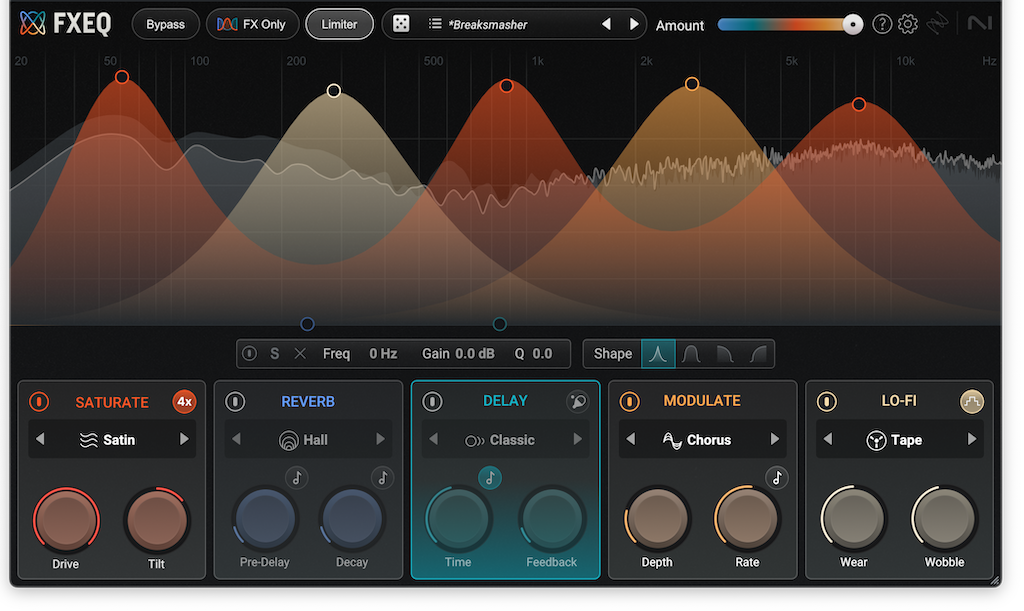The height and width of the screenshot is (611, 1024).
Task: Select the LO-FI module title
Action: tap(899, 401)
